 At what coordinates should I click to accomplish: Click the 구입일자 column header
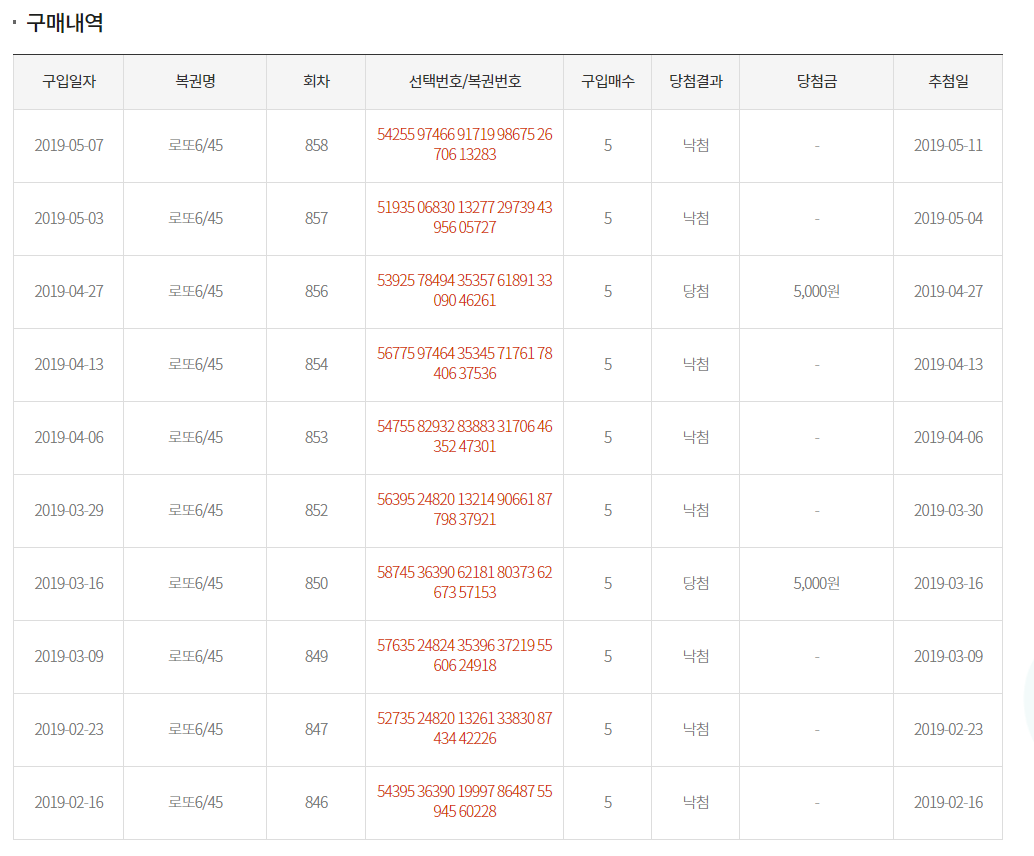coord(68,82)
